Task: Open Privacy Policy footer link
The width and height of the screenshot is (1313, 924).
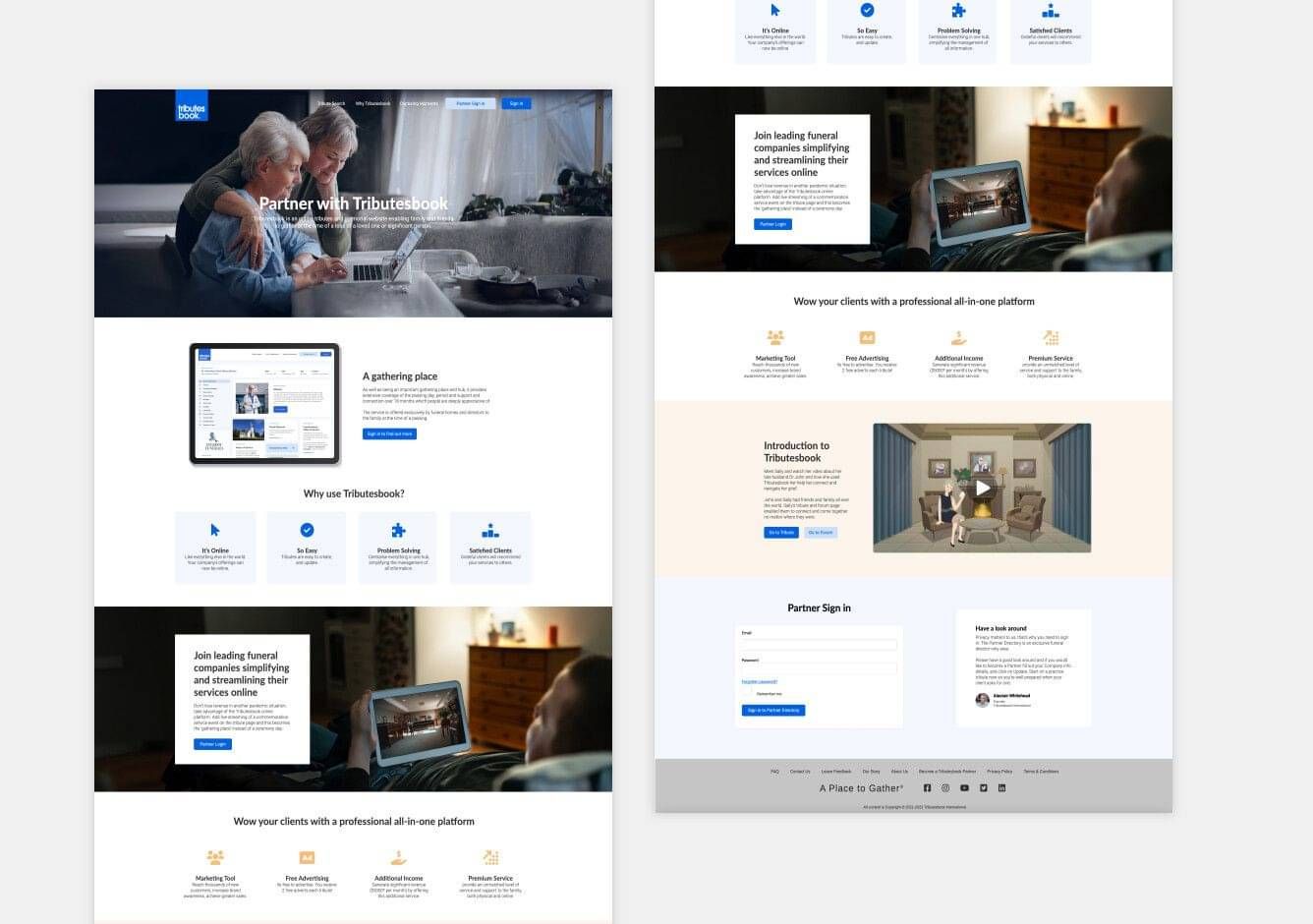Action: click(999, 772)
